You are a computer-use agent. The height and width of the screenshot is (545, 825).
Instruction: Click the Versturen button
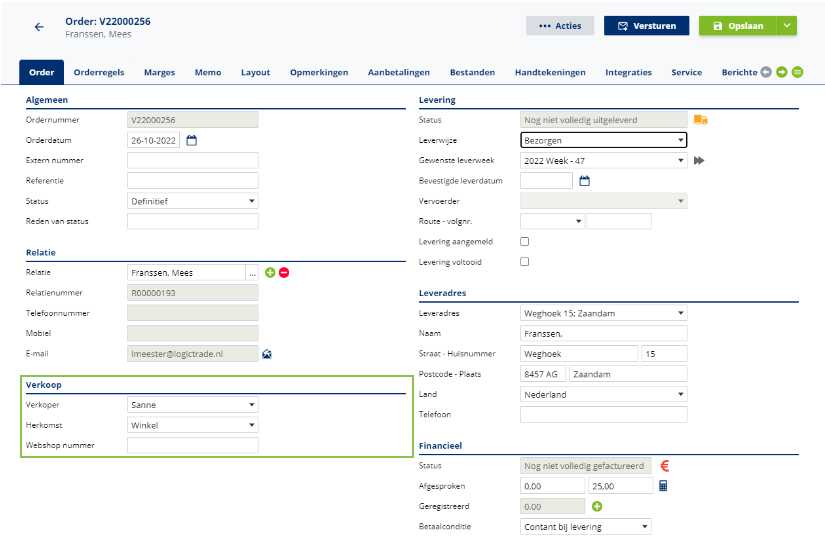pos(646,26)
